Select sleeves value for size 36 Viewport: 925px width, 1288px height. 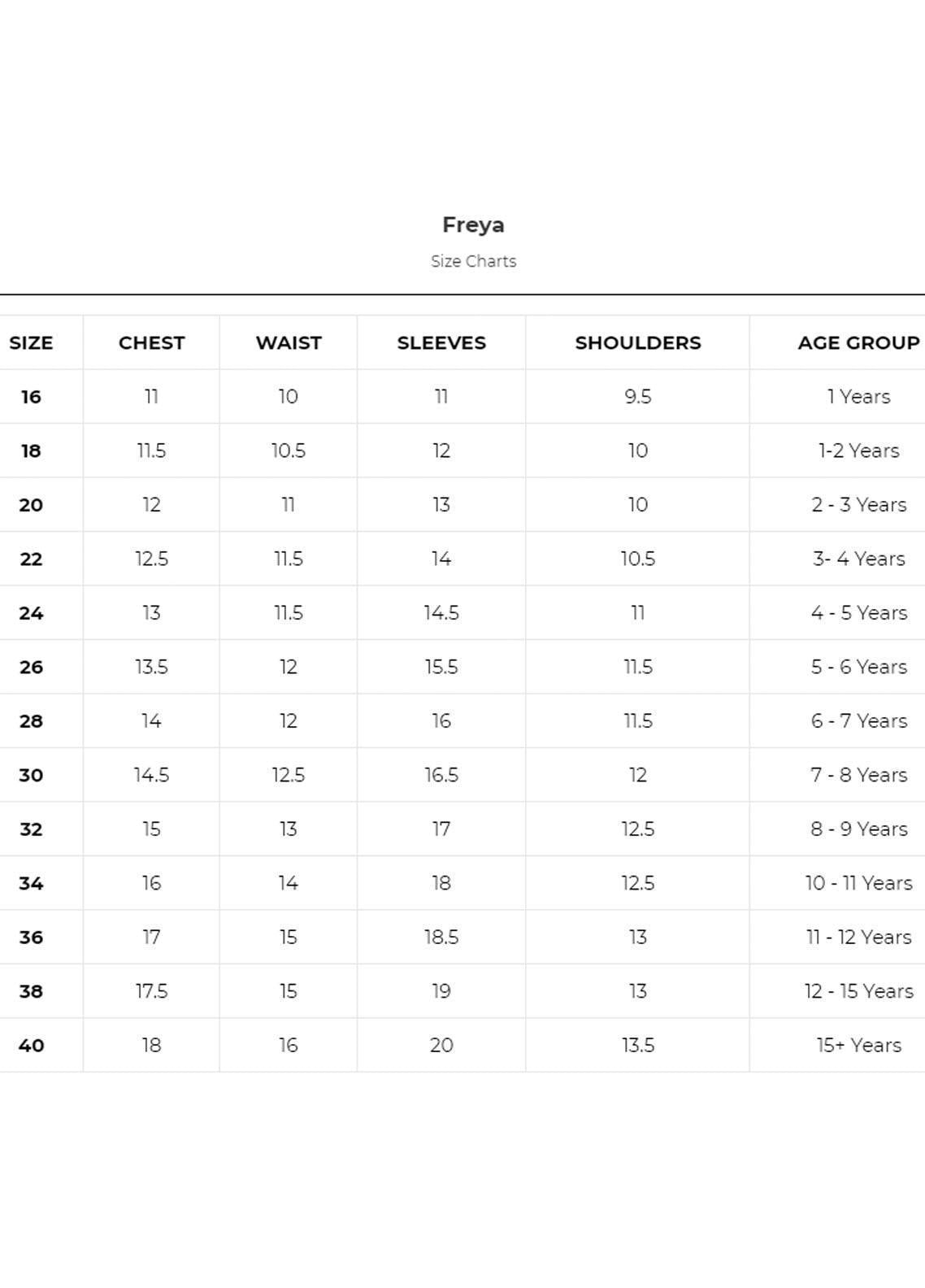(441, 938)
